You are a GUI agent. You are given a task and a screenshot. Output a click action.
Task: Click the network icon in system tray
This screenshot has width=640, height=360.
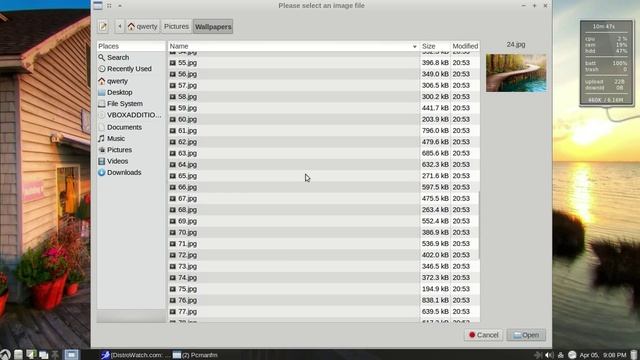tap(561, 355)
